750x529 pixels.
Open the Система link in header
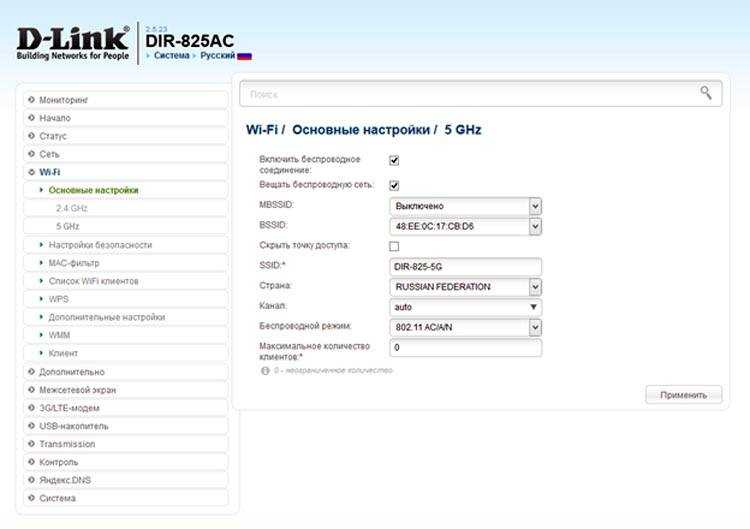[x=171, y=55]
